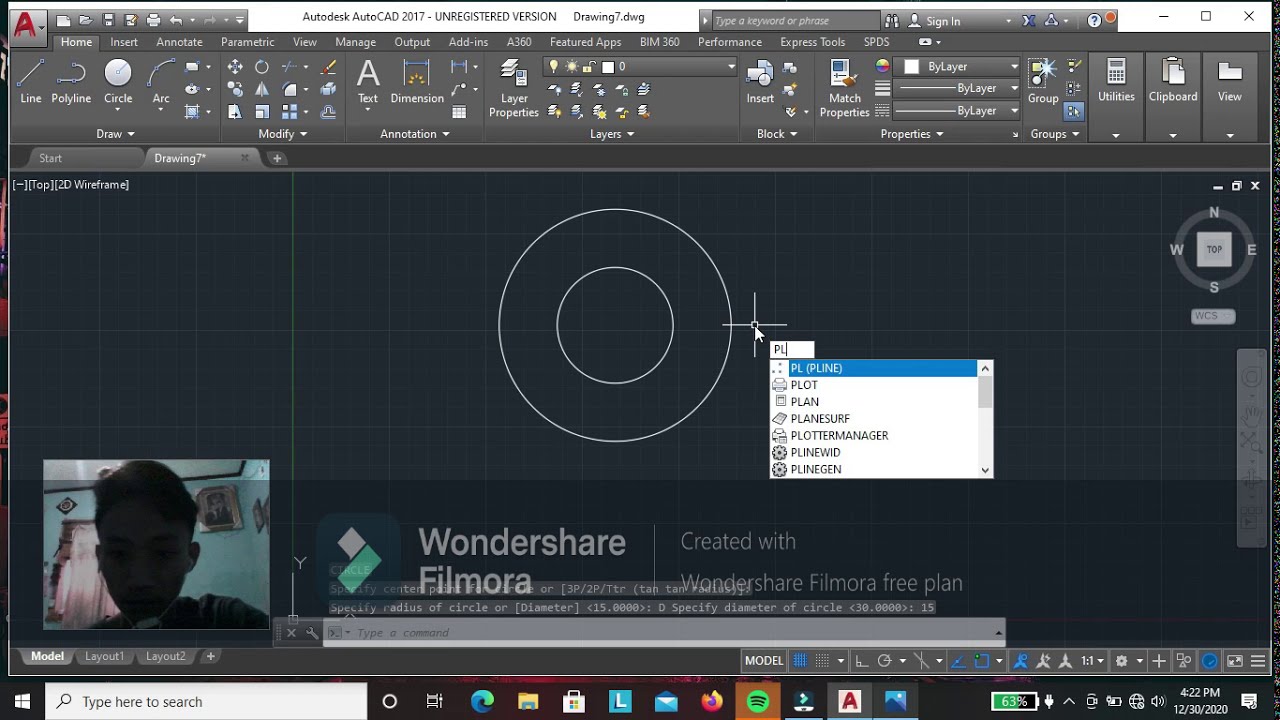
Task: Select the Line tool
Action: coord(31,82)
